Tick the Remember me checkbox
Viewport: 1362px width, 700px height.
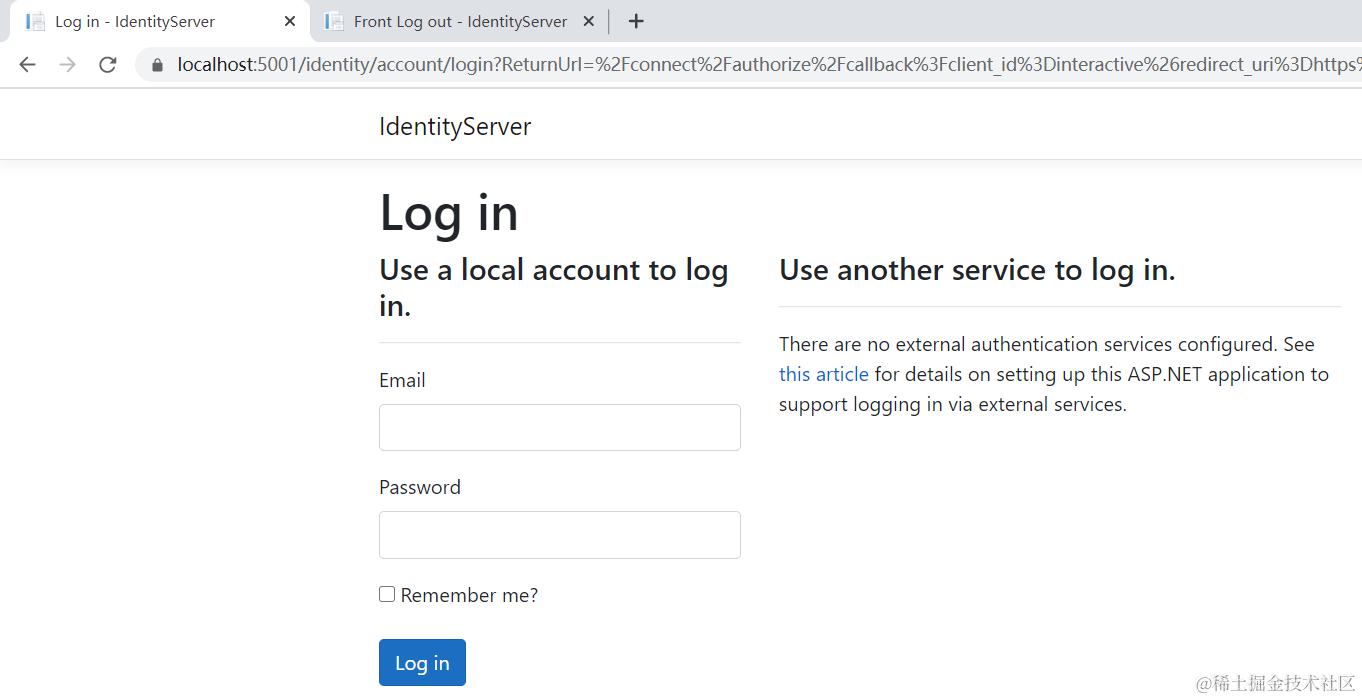coord(387,594)
